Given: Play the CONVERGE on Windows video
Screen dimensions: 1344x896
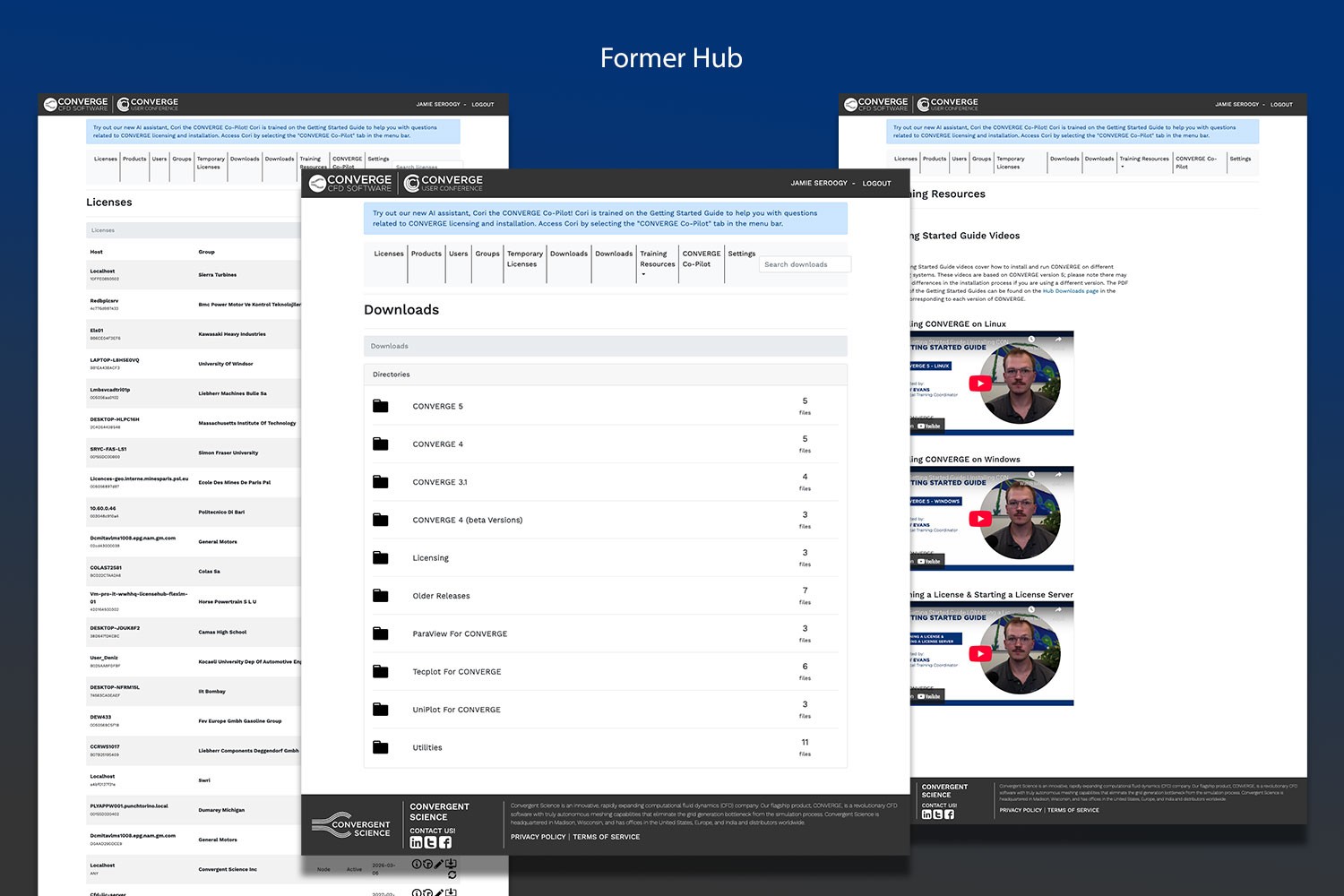Looking at the screenshot, I should tap(980, 519).
